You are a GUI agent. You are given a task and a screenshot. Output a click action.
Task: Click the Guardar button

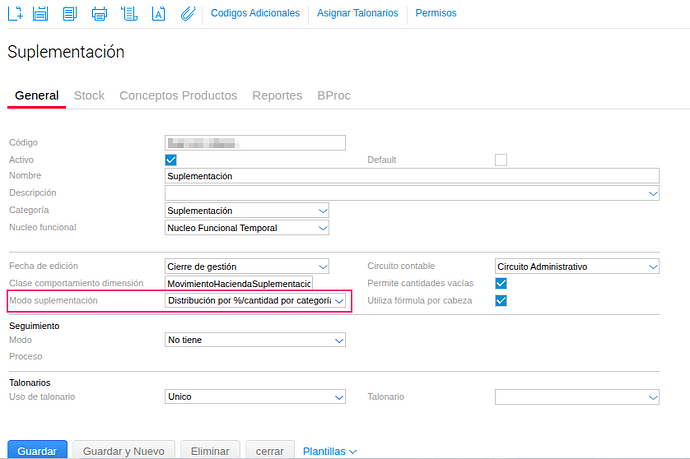[x=37, y=450]
